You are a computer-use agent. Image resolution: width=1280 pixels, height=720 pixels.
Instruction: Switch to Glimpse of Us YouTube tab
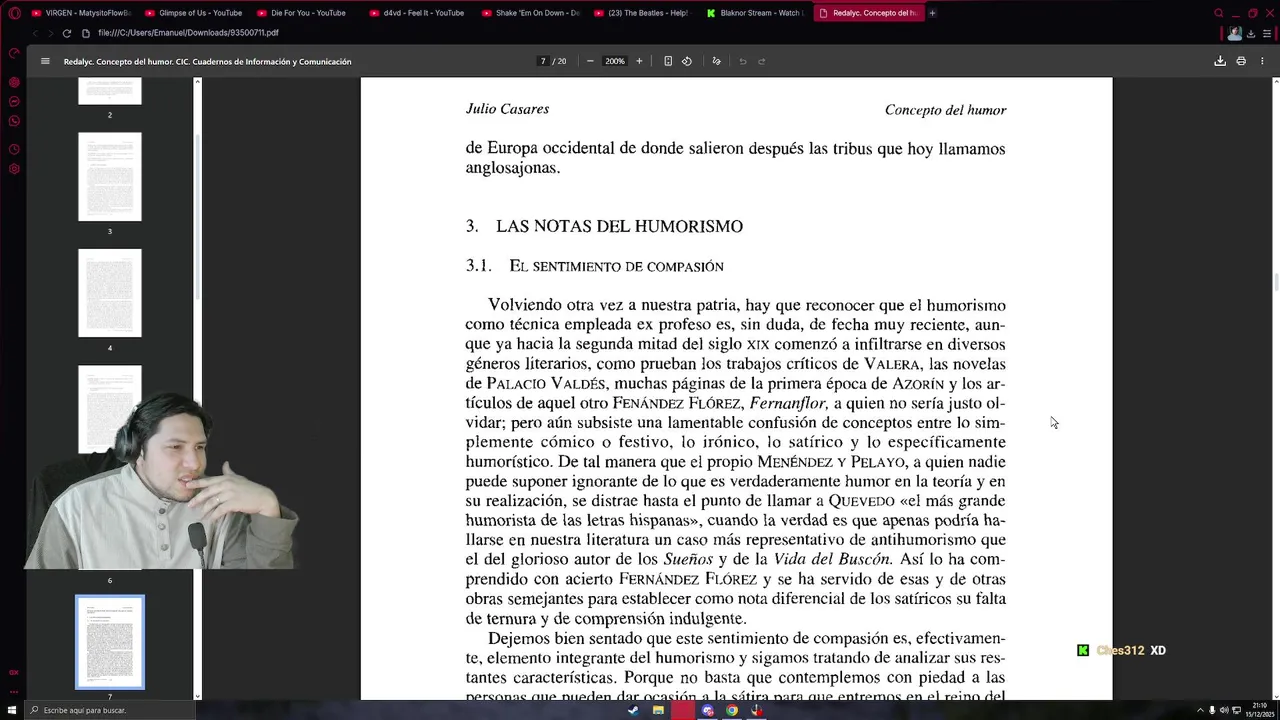point(194,13)
